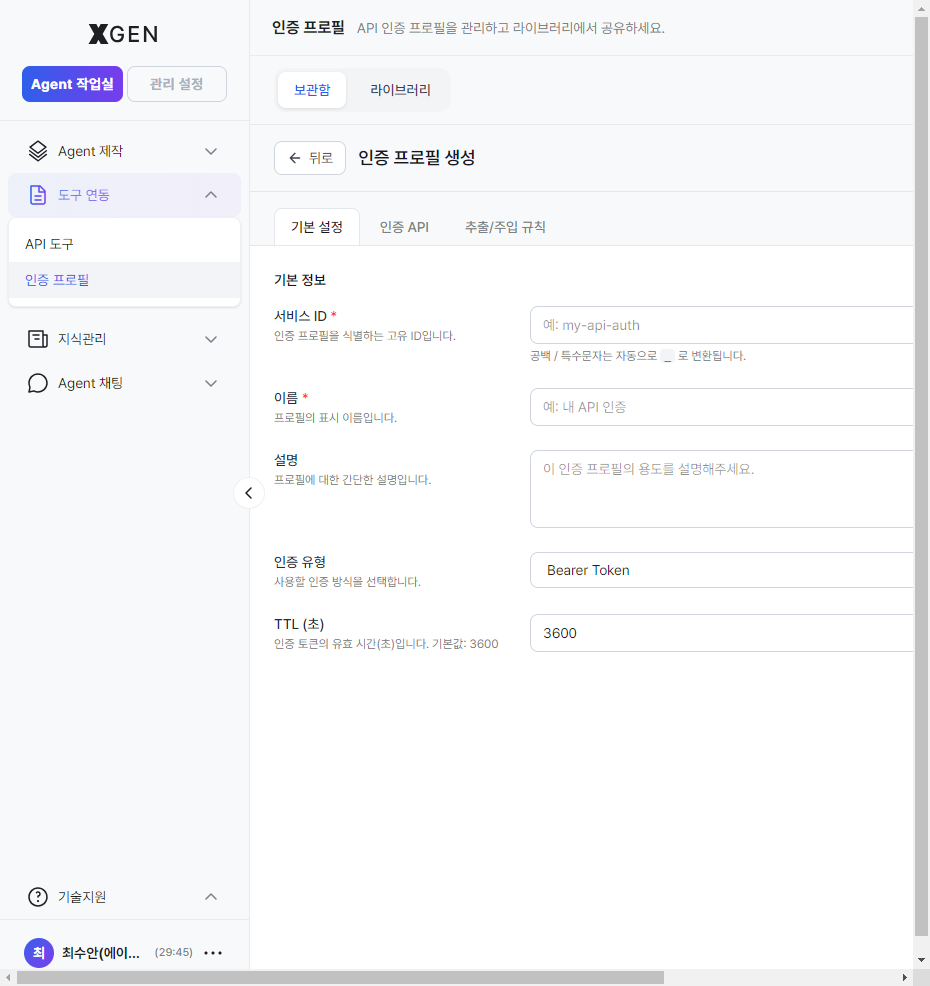Click the user avatar 최 circle
This screenshot has width=930, height=986.
click(39, 953)
